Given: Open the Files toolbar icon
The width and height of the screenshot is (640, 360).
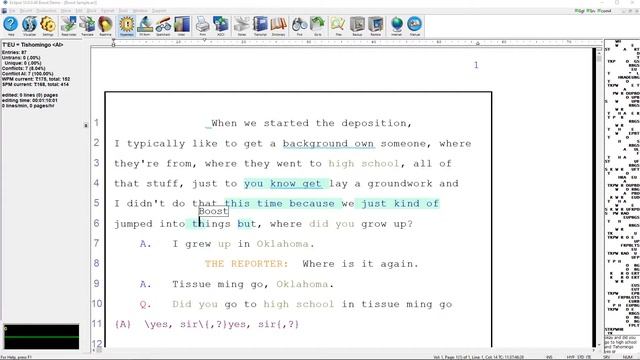Looking at the screenshot, I should click(338, 26).
